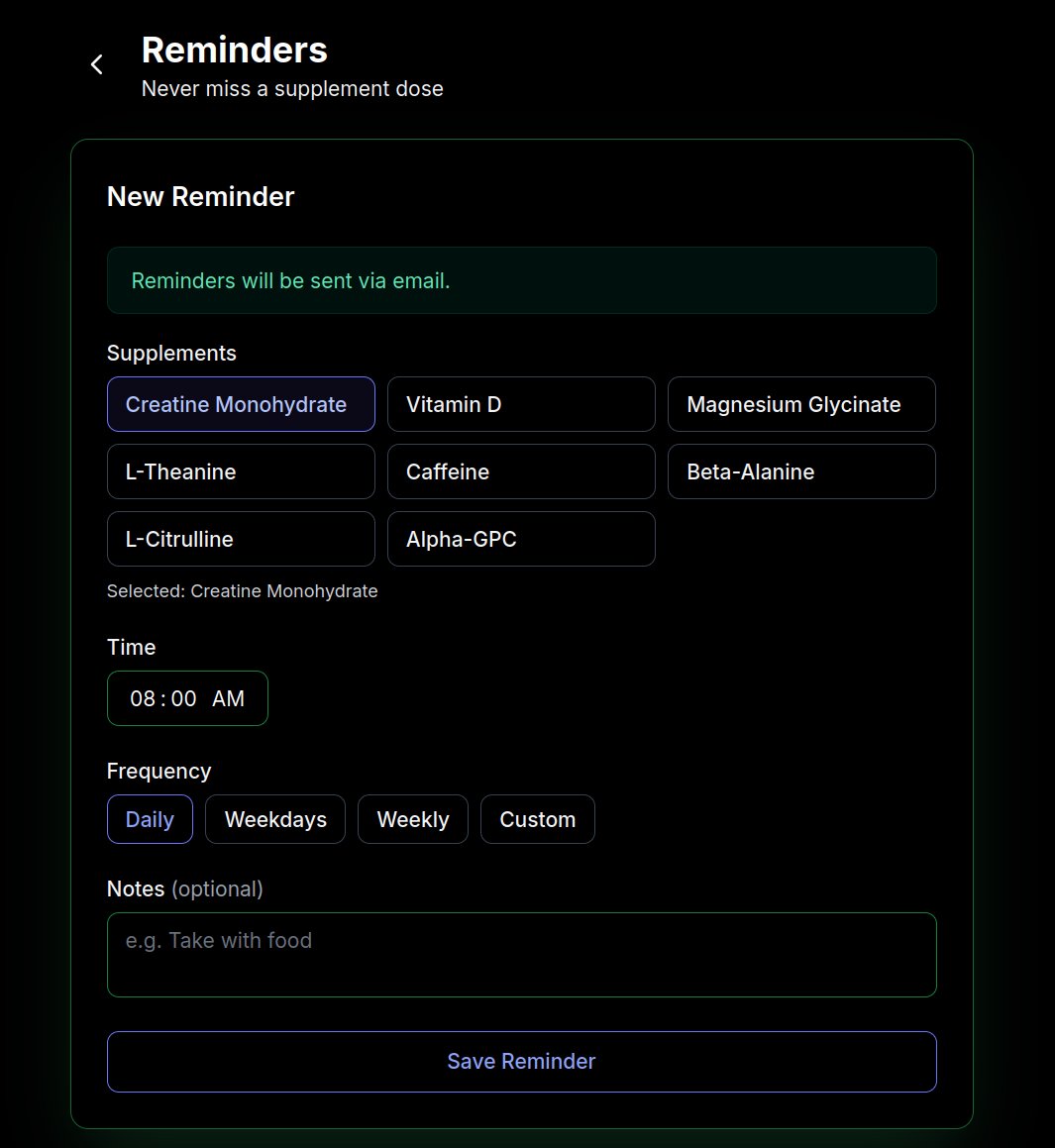Focus the Notes text area

[522, 955]
